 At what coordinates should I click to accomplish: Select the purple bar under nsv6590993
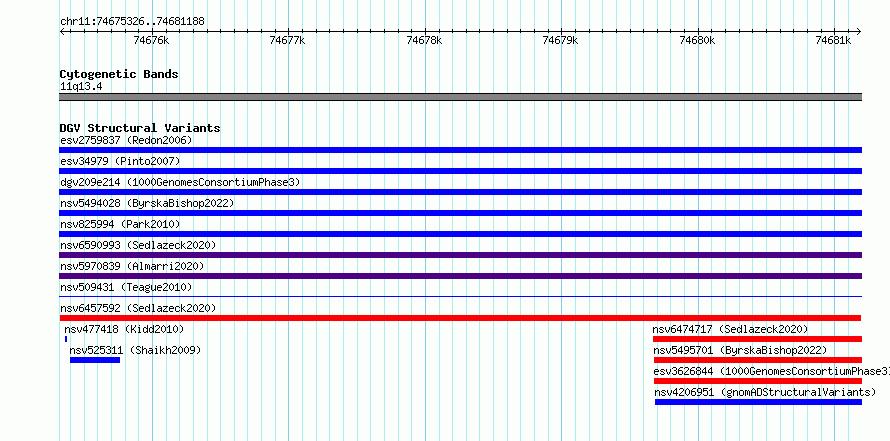pyautogui.click(x=460, y=255)
